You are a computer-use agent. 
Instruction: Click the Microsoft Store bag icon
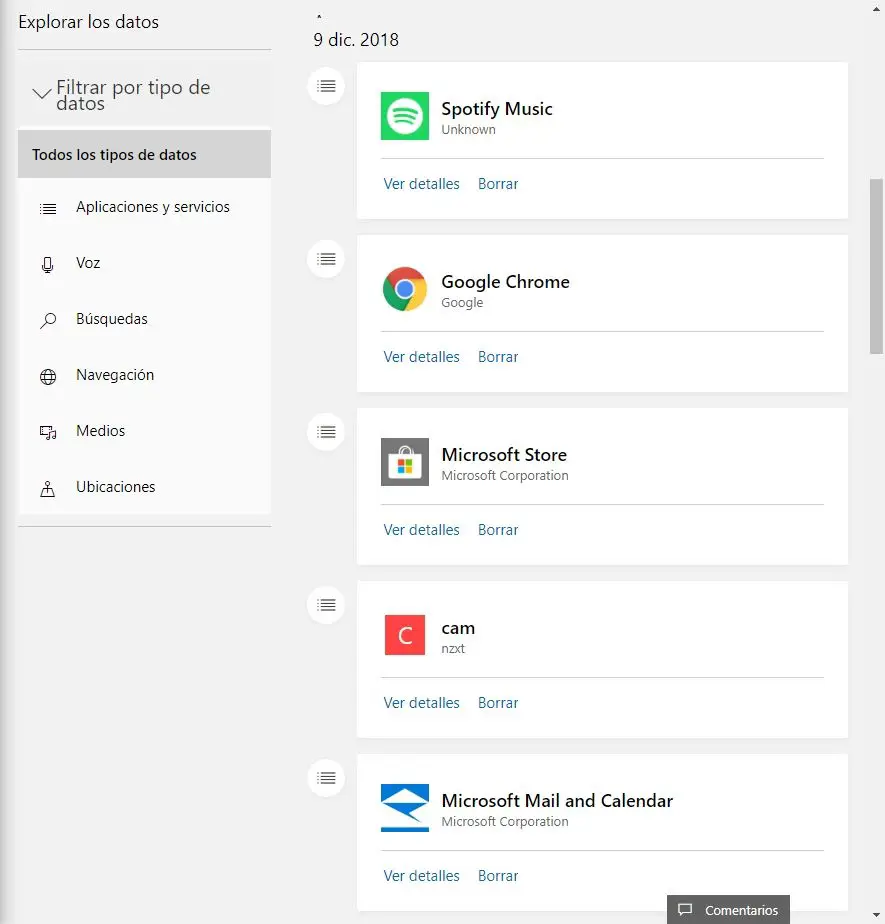(405, 462)
